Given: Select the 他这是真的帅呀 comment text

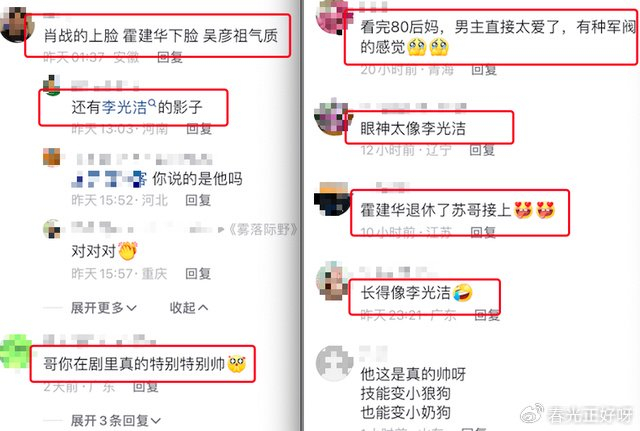Looking at the screenshot, I should [x=413, y=374].
